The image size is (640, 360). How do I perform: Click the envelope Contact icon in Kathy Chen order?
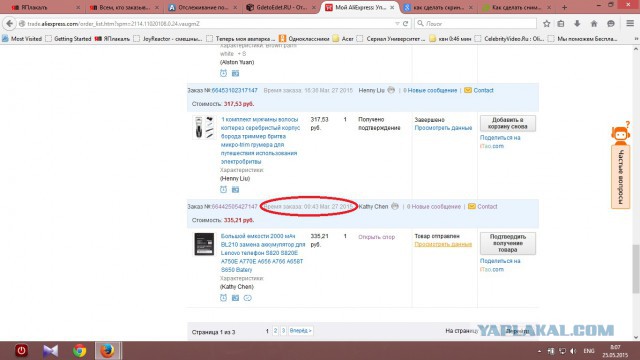[471, 207]
